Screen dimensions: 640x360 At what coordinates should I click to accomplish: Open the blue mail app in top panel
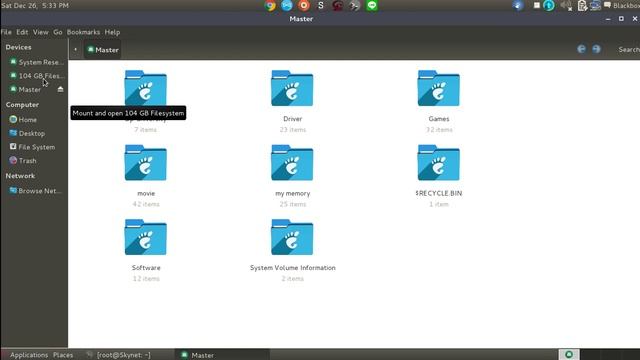(287, 6)
